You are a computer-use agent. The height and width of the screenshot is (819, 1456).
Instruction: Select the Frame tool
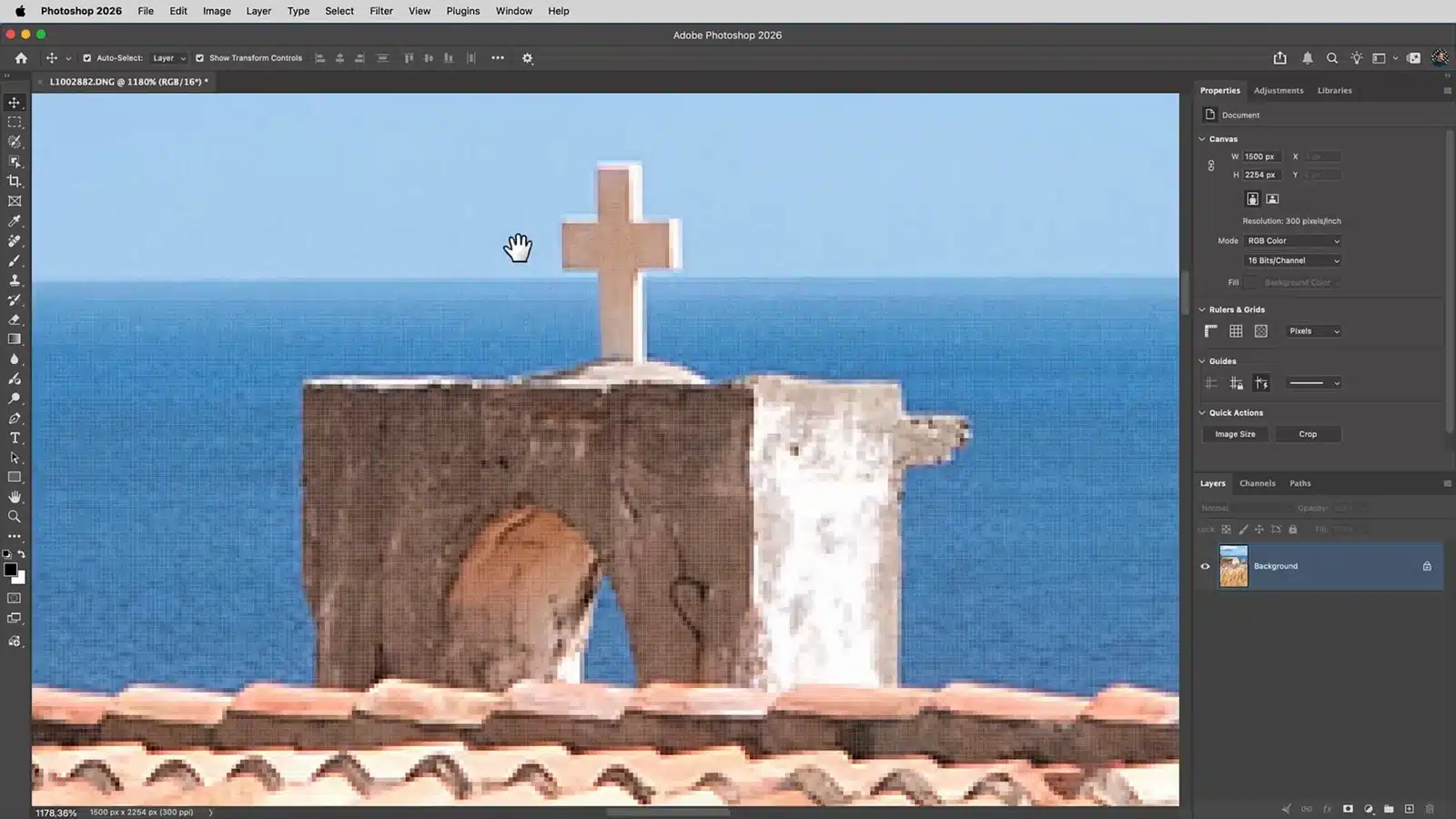(15, 201)
